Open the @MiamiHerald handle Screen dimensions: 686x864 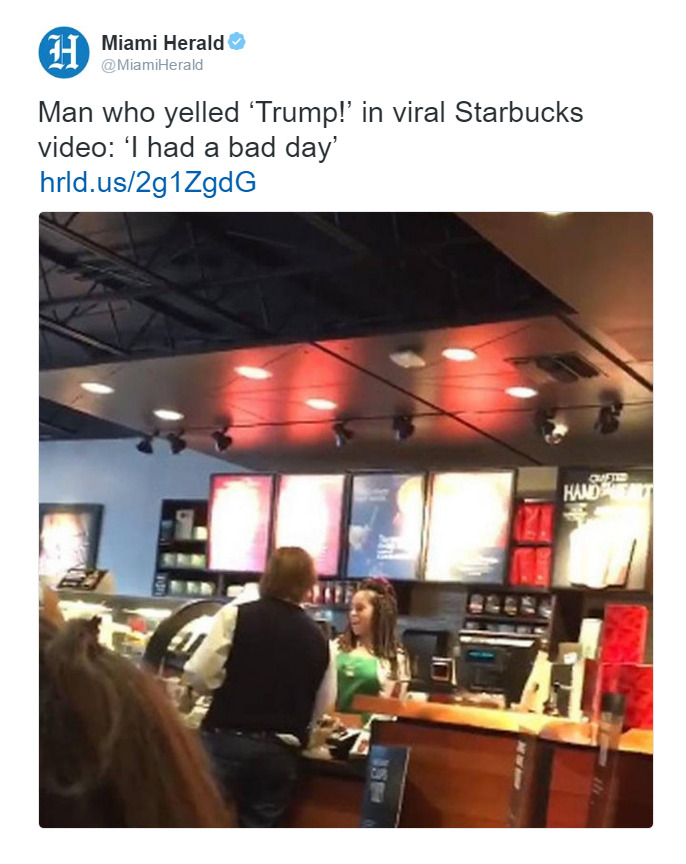click(152, 65)
